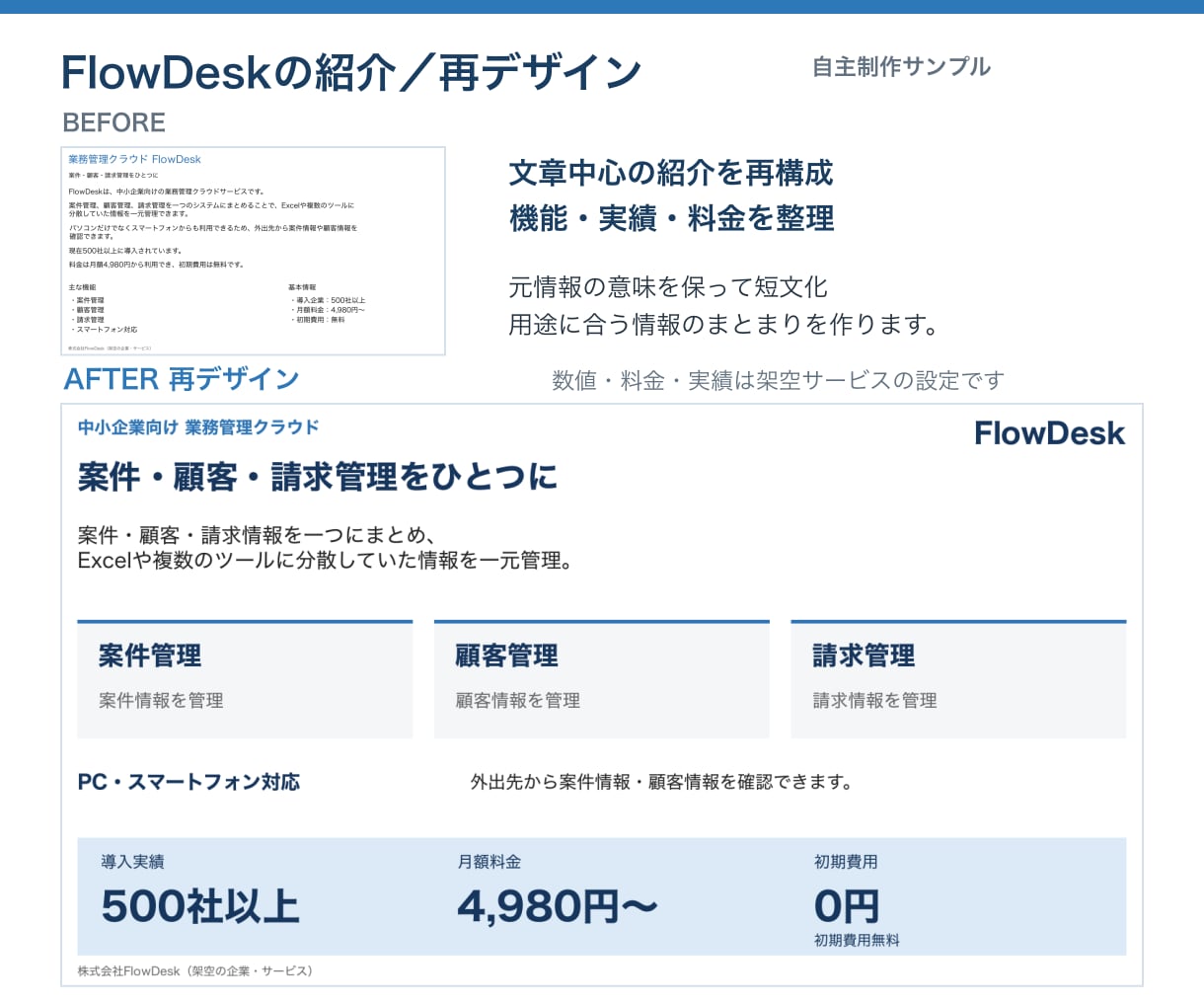Click the 'PC・スマートフォン対応' label

(x=189, y=782)
